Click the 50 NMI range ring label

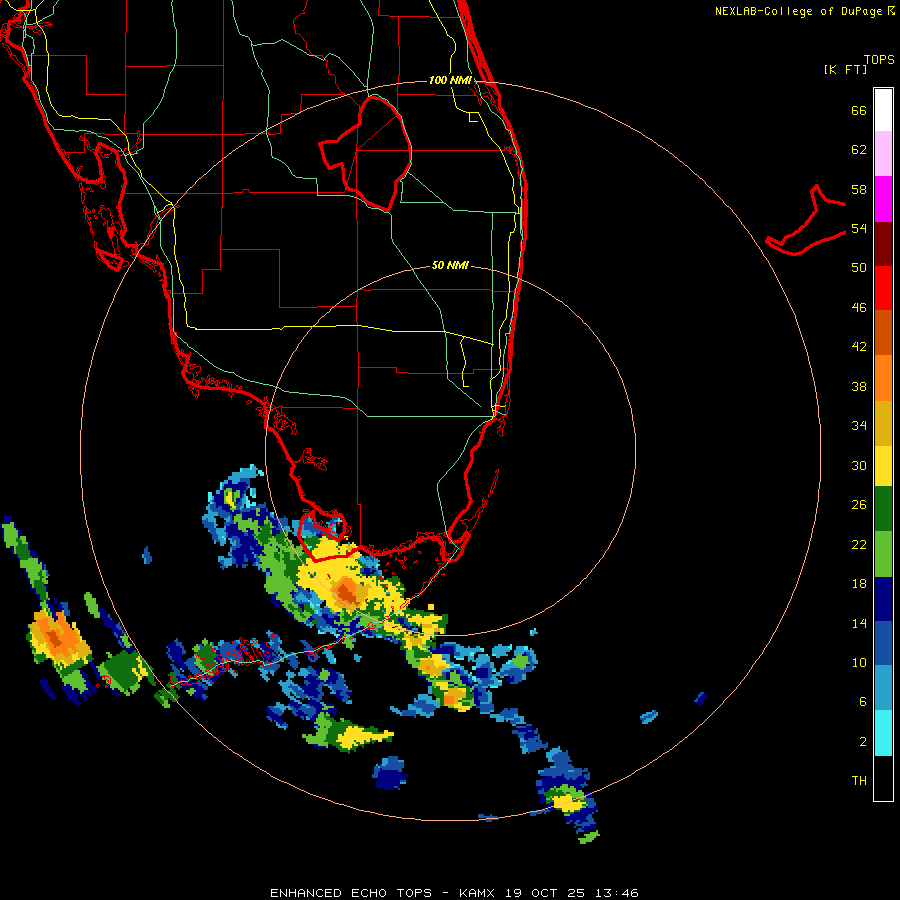(x=450, y=265)
